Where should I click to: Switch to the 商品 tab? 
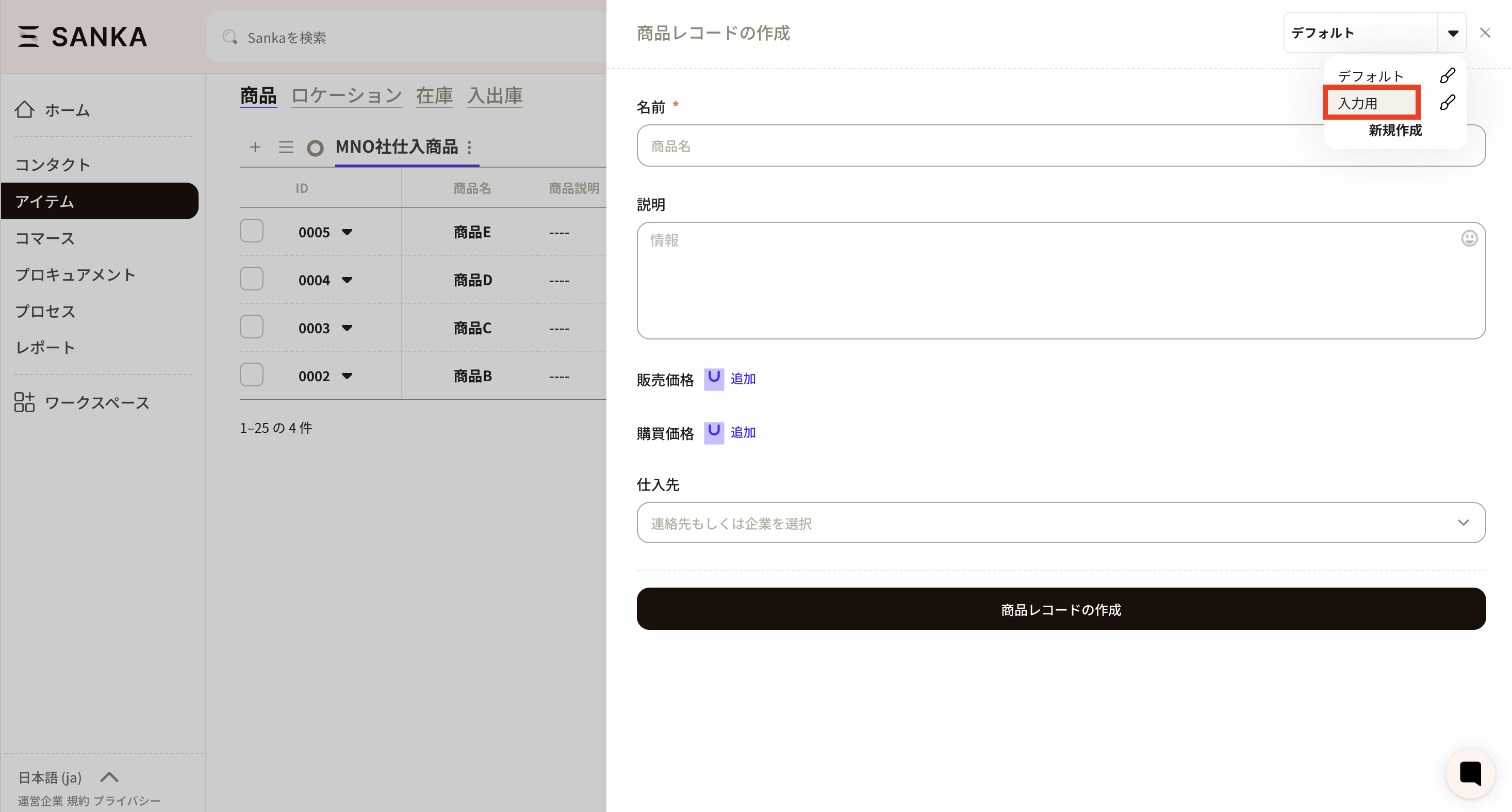click(x=258, y=95)
